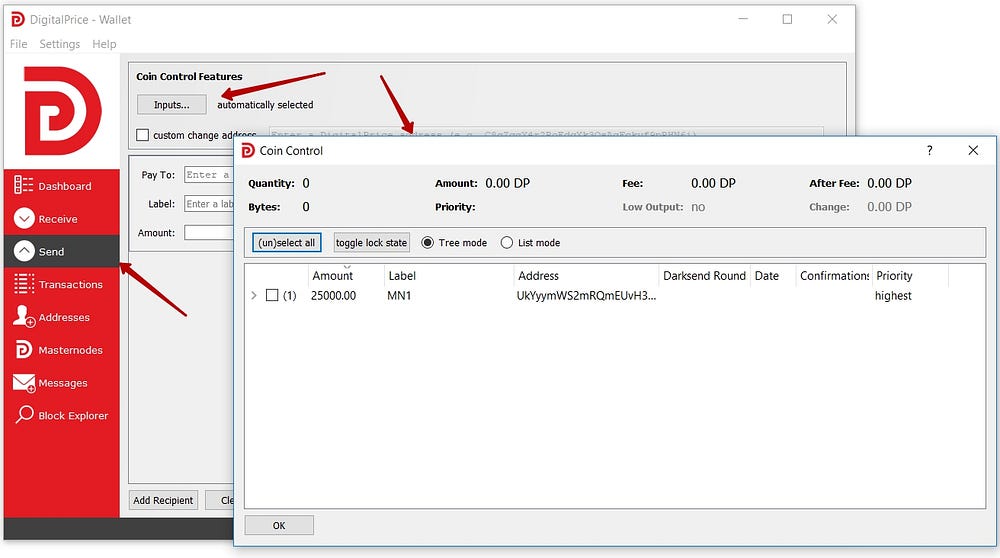
Task: Open the Dashboard icon in sidebar
Action: (x=23, y=185)
